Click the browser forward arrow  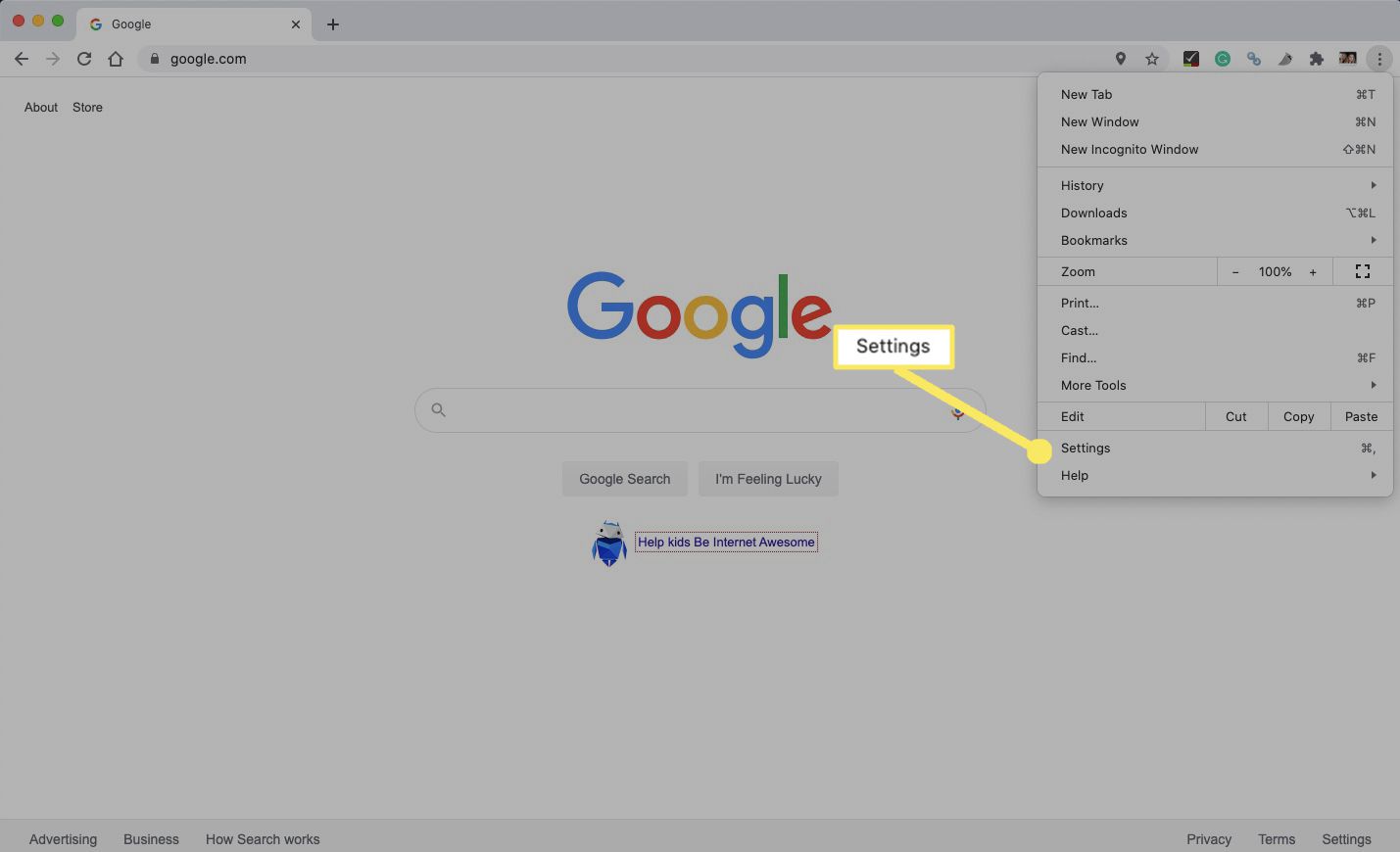point(53,59)
